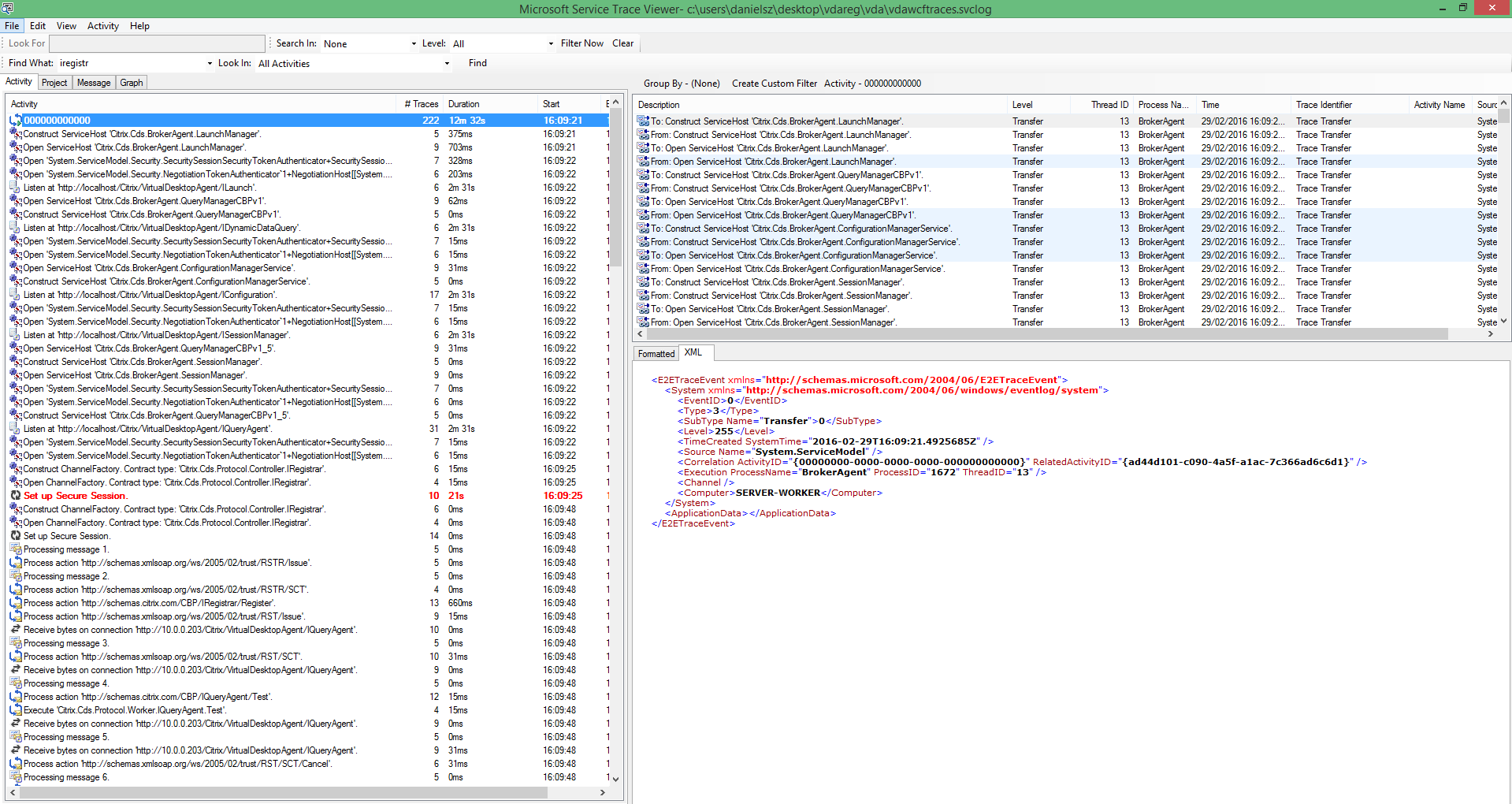Click icon of Processing message 1 row
The height and width of the screenshot is (804, 1512).
tap(16, 549)
